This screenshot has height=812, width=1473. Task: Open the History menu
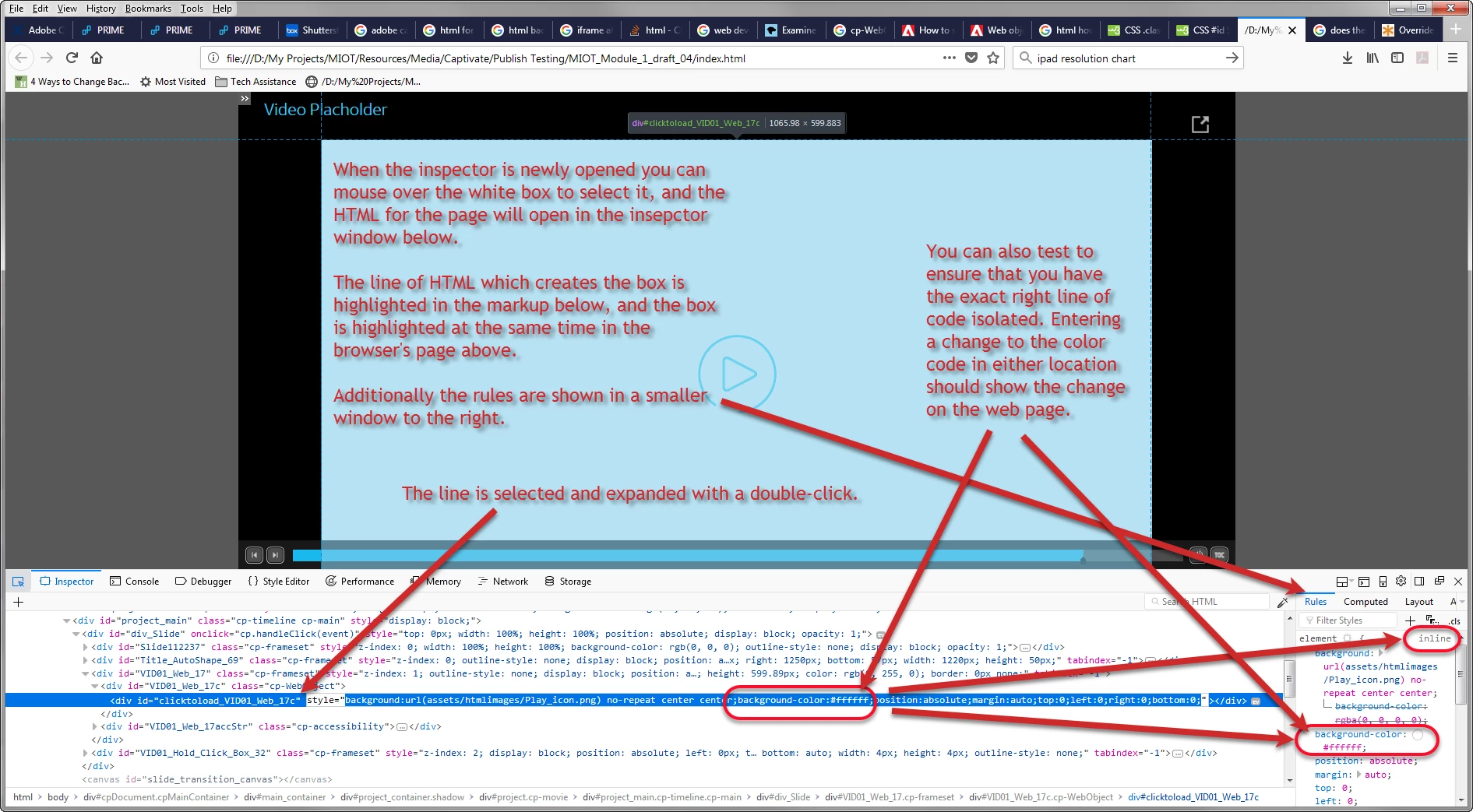(100, 9)
